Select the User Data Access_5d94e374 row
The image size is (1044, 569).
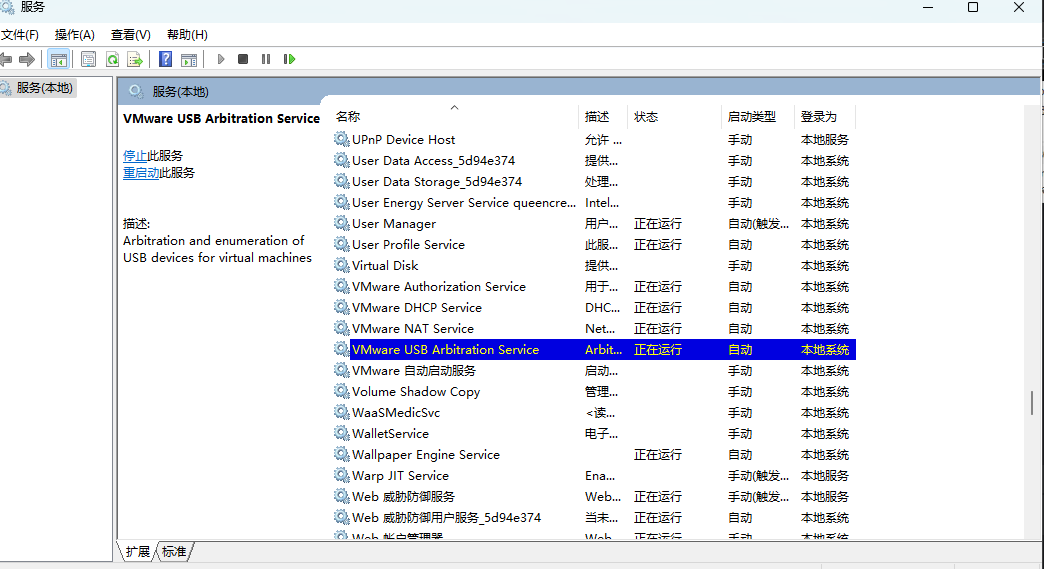[594, 160]
